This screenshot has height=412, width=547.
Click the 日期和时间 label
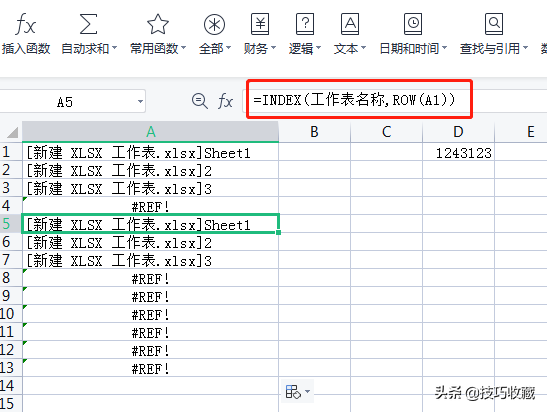(409, 48)
